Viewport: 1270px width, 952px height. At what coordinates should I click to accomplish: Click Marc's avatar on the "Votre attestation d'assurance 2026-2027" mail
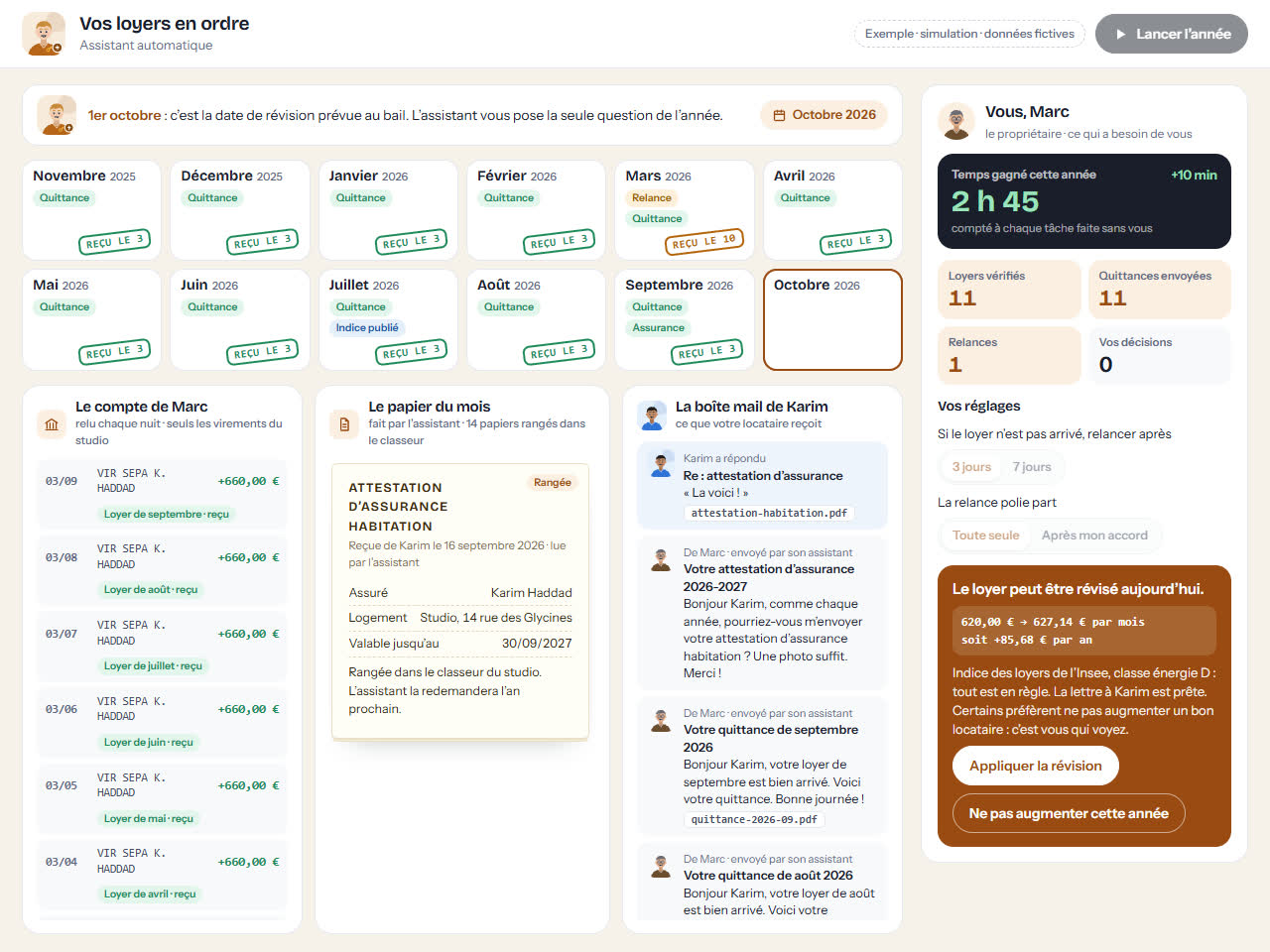(661, 559)
